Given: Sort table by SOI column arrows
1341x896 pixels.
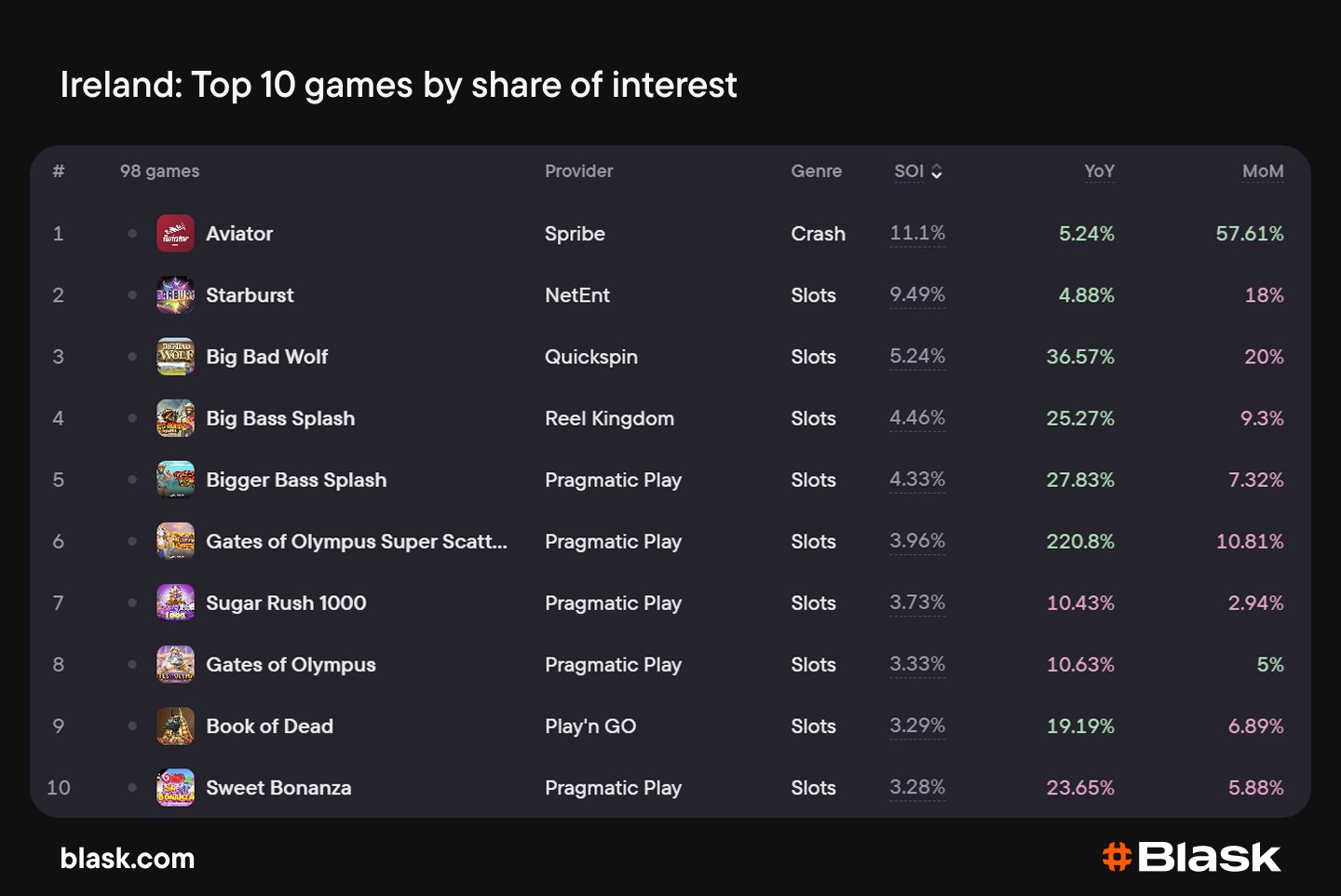Looking at the screenshot, I should coord(937,171).
